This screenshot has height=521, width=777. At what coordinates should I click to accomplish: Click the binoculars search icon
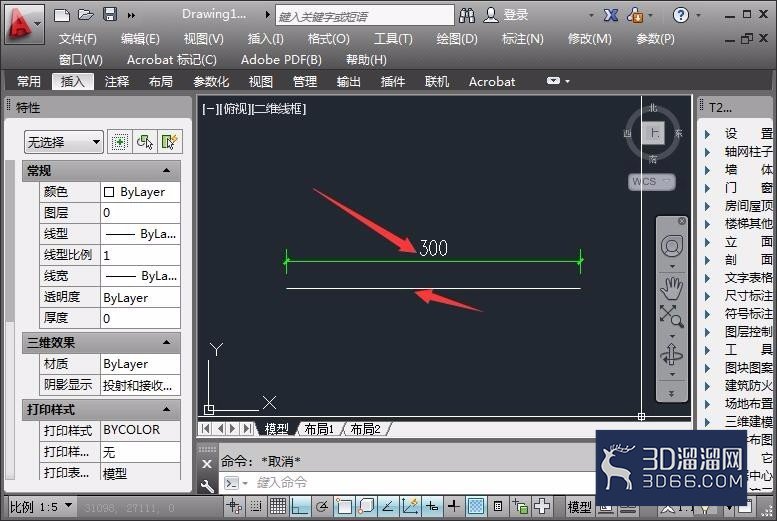[467, 15]
